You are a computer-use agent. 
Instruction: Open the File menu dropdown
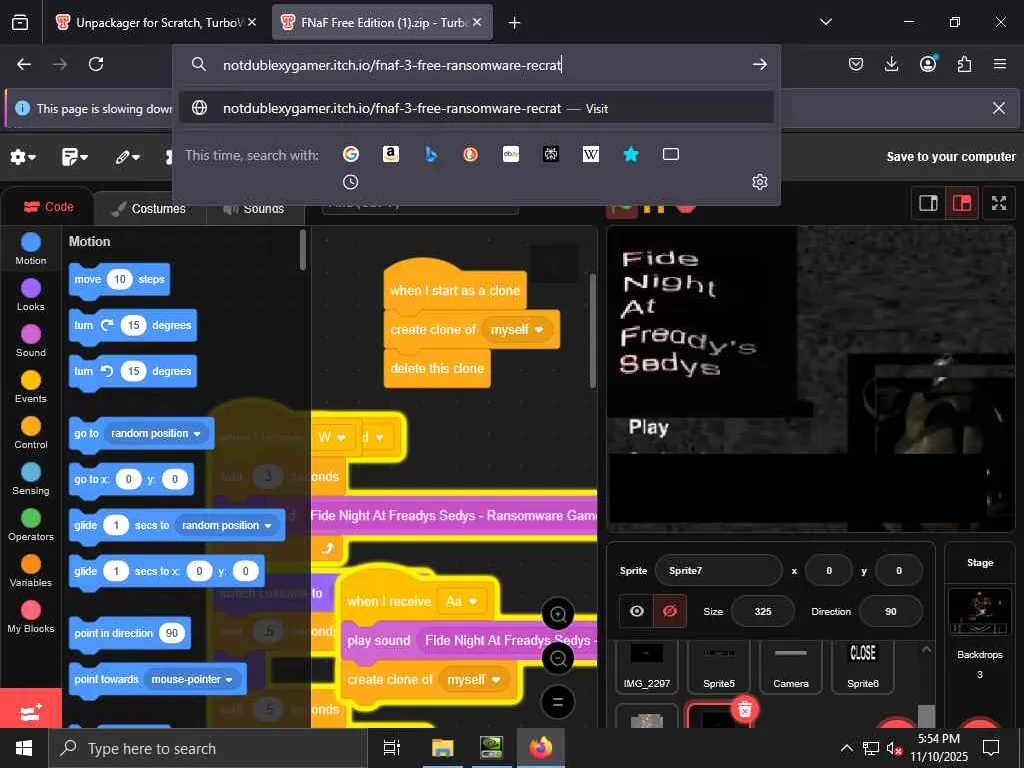pos(74,157)
